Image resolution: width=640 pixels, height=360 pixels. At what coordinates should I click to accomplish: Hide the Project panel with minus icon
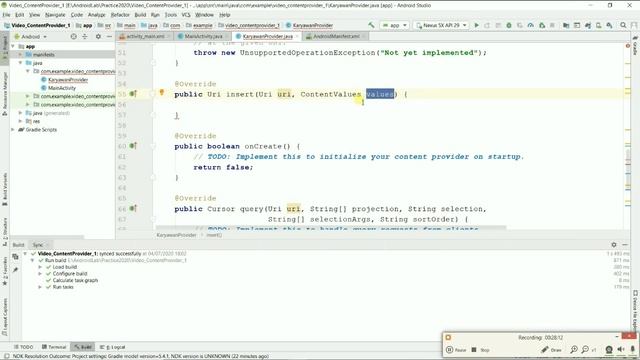pos(109,36)
